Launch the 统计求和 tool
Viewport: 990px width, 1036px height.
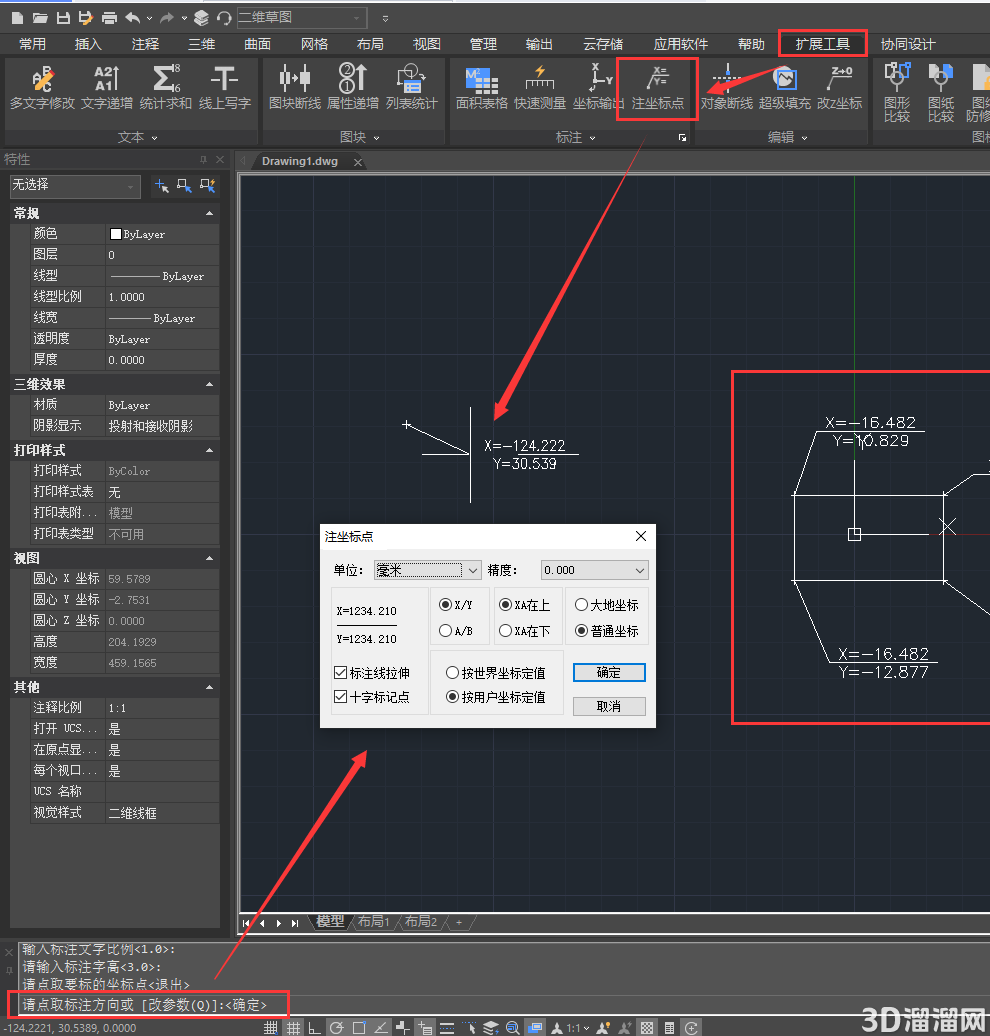(166, 88)
